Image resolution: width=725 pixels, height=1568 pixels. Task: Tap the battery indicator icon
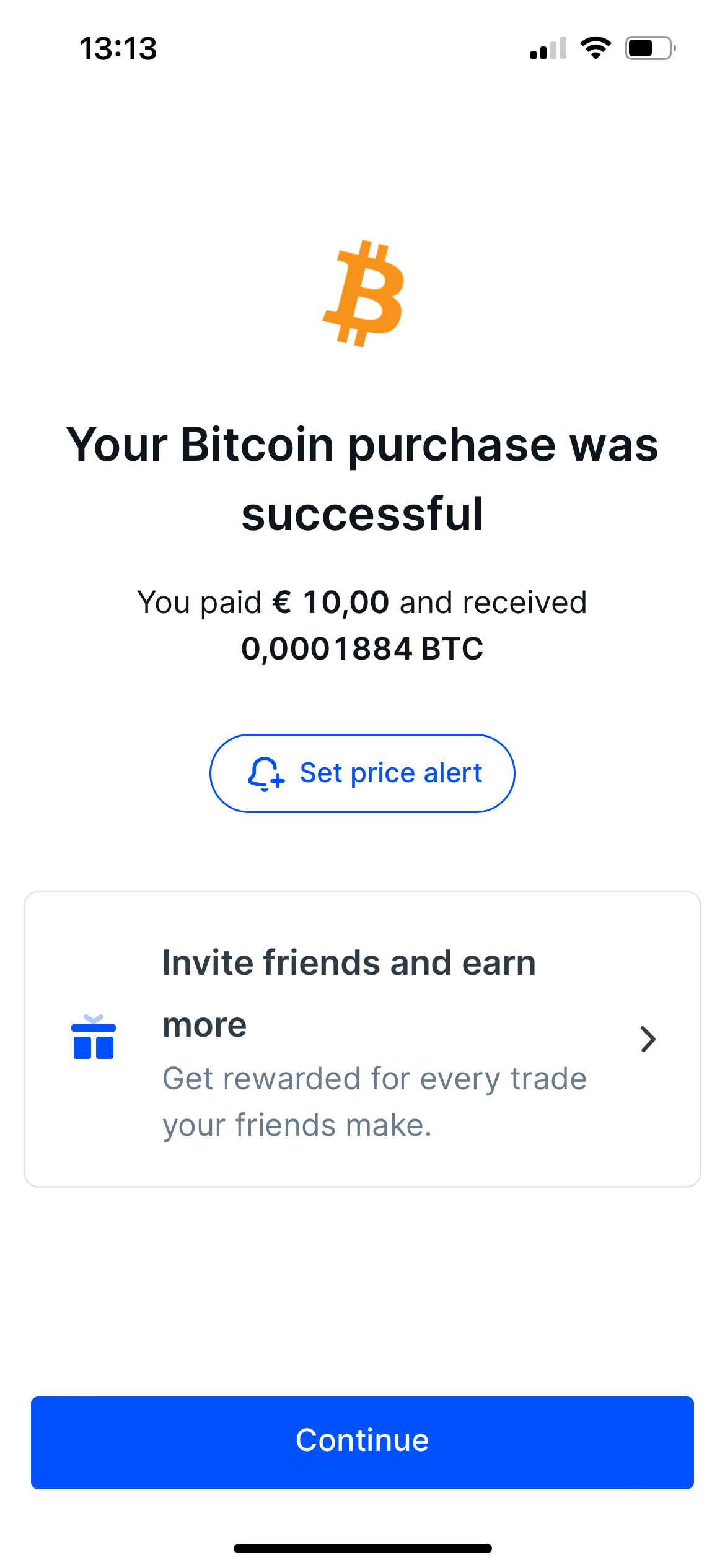[x=650, y=48]
